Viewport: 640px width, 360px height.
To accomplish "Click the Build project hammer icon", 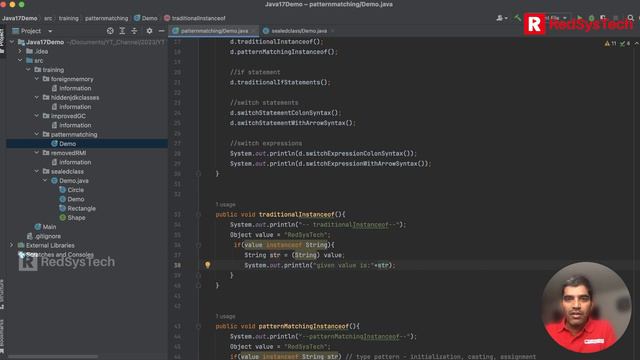I will click(x=517, y=18).
